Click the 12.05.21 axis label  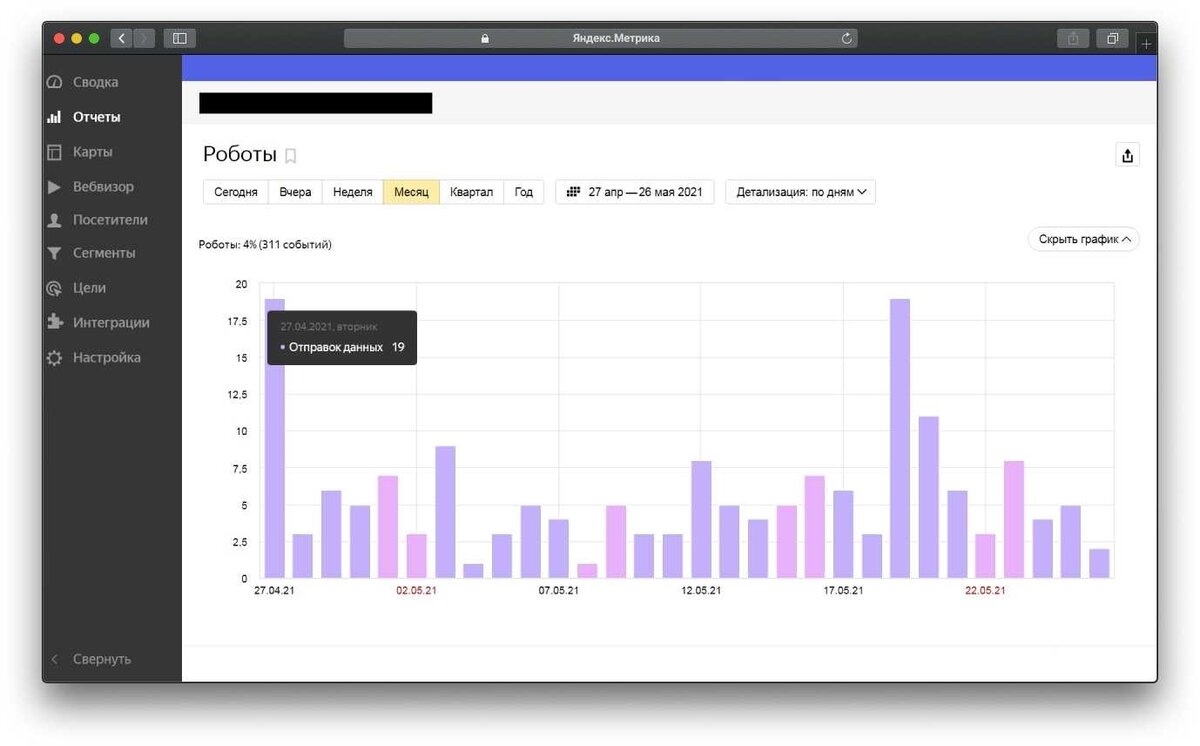click(x=701, y=591)
